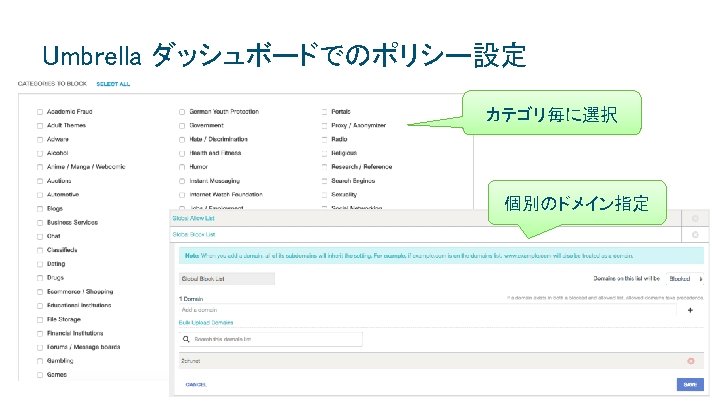This screenshot has height=405, width=720.
Task: Toggle the Auctions checkbox
Action: (x=40, y=181)
